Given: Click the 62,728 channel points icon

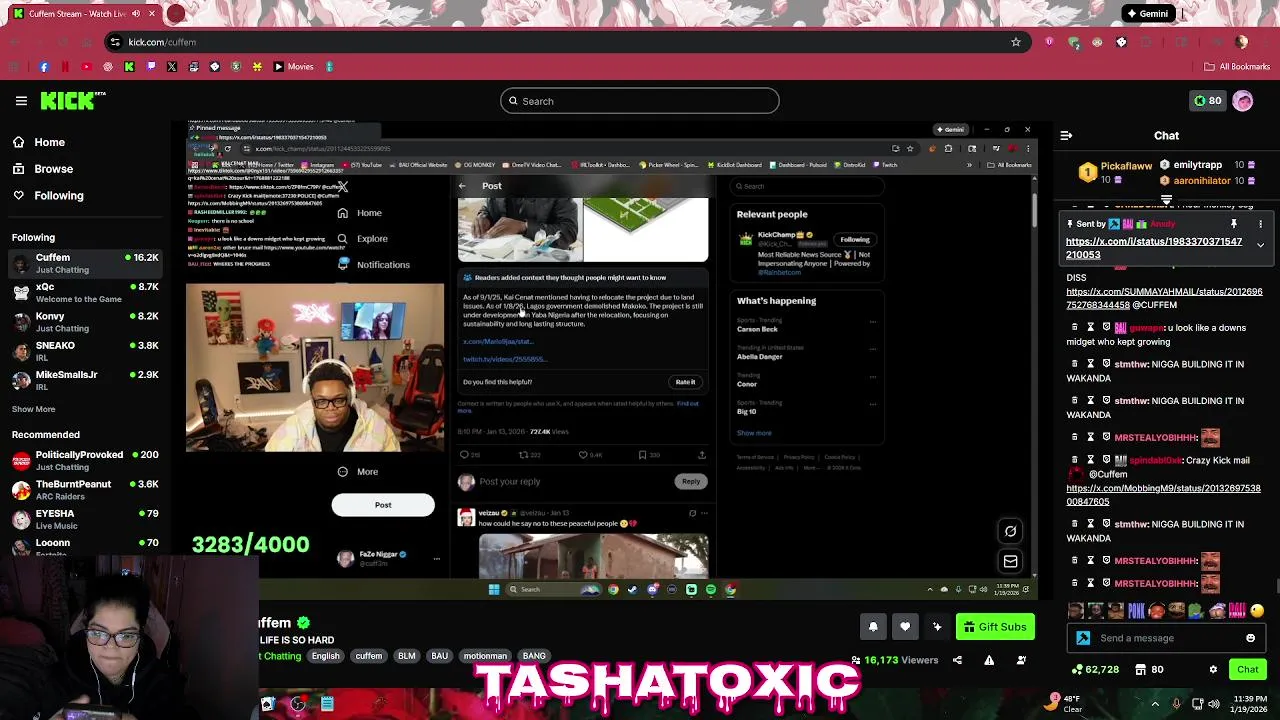Looking at the screenshot, I should pyautogui.click(x=1077, y=669).
